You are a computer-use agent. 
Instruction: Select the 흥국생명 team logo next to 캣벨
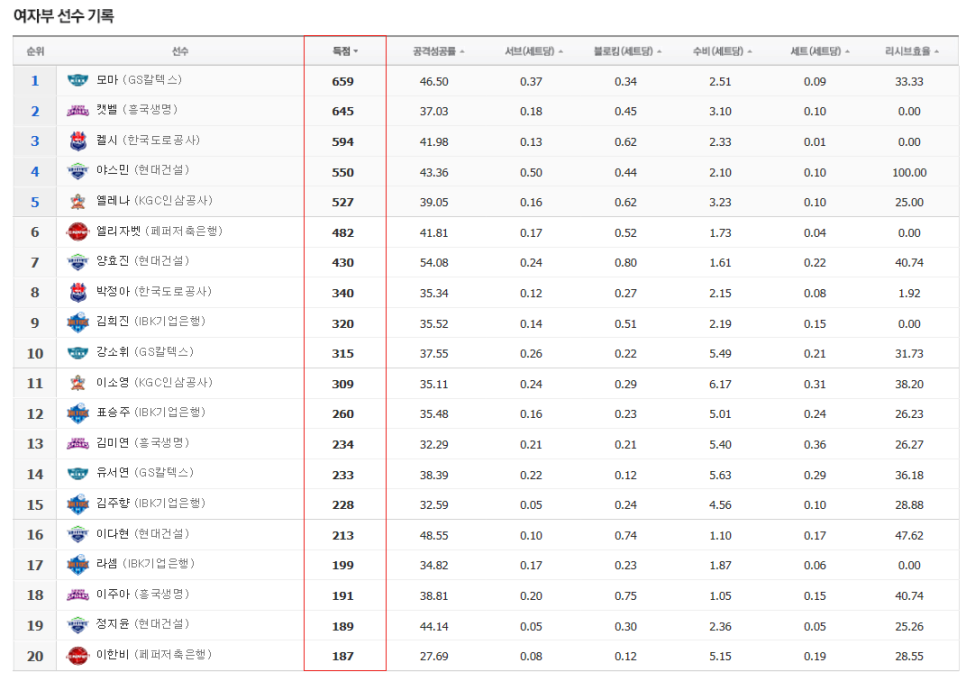(x=80, y=111)
